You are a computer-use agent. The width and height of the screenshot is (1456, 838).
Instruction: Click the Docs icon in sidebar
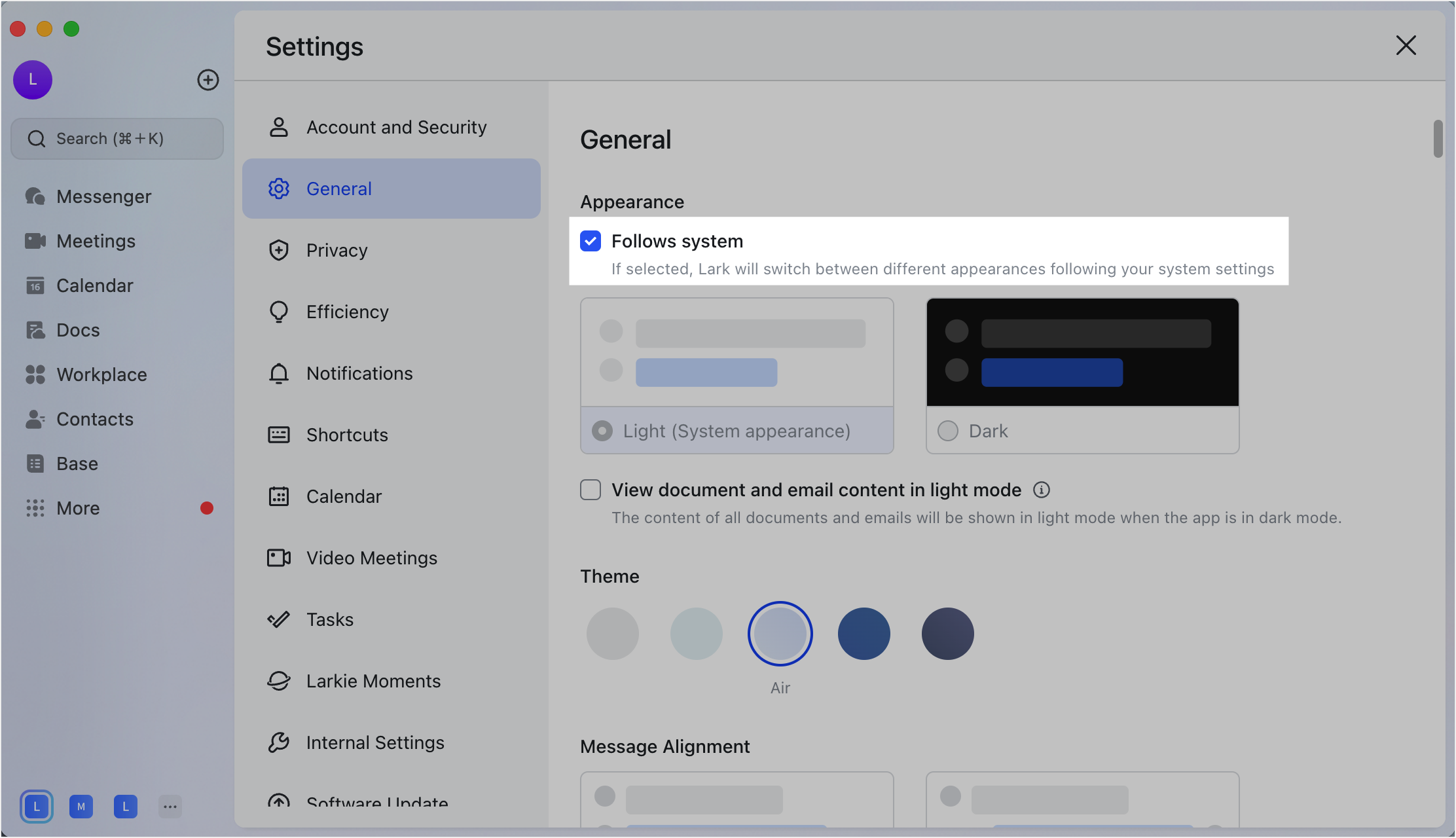click(35, 330)
